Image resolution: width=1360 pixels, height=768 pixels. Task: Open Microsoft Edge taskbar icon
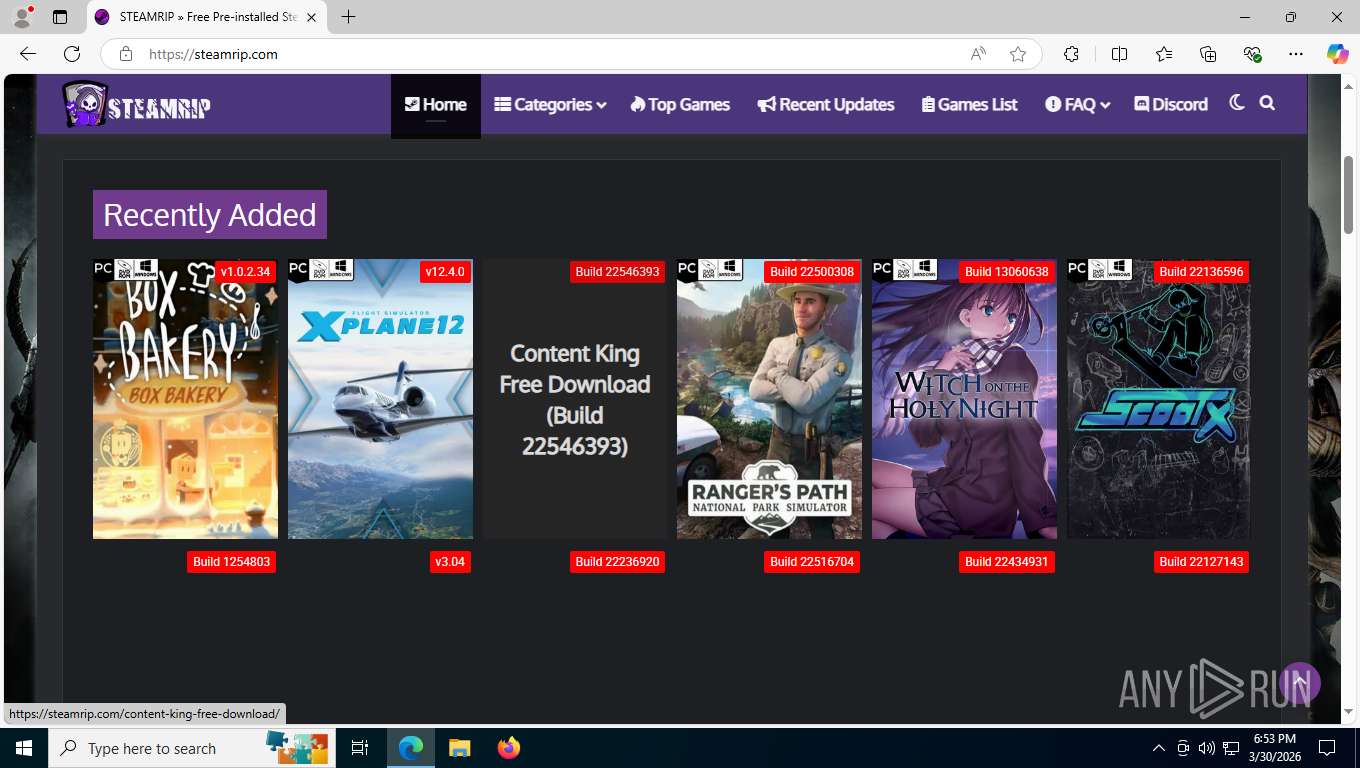411,748
